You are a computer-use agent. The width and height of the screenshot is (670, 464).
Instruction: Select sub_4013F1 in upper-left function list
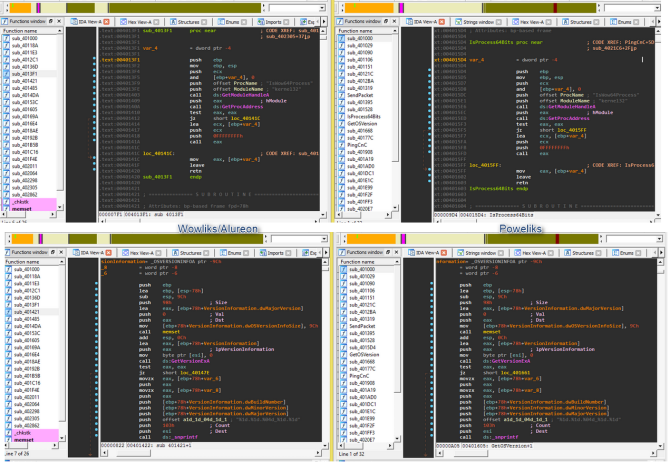tap(26, 74)
